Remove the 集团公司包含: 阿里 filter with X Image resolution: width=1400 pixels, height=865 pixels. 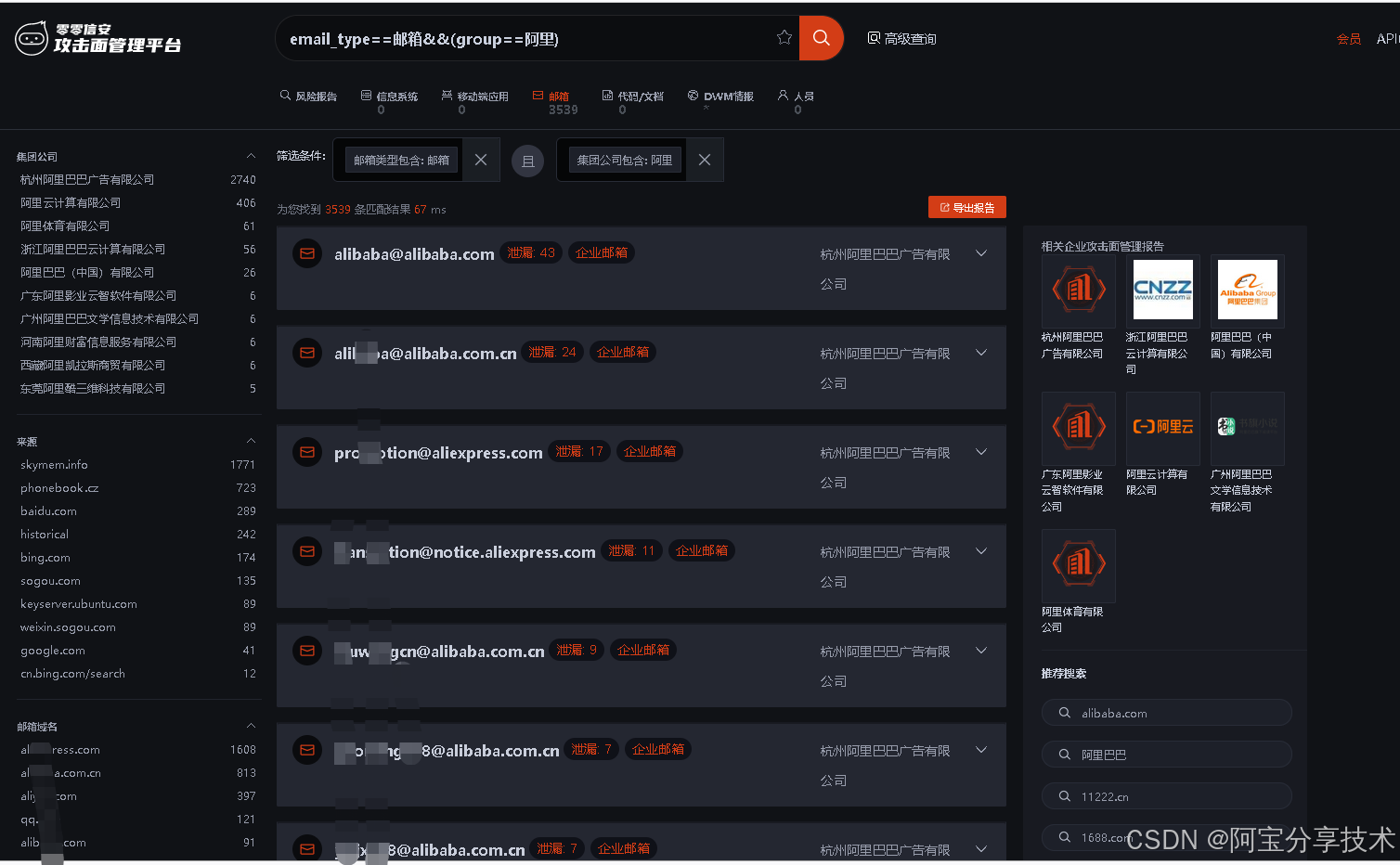[x=705, y=160]
